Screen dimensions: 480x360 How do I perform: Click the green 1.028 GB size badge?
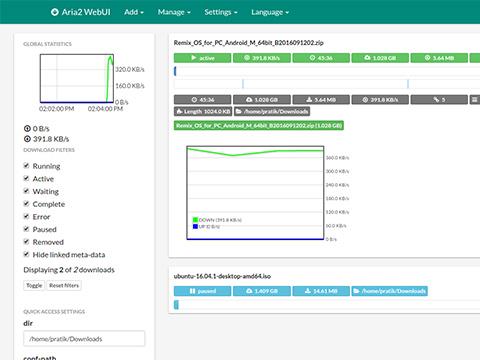(x=380, y=58)
